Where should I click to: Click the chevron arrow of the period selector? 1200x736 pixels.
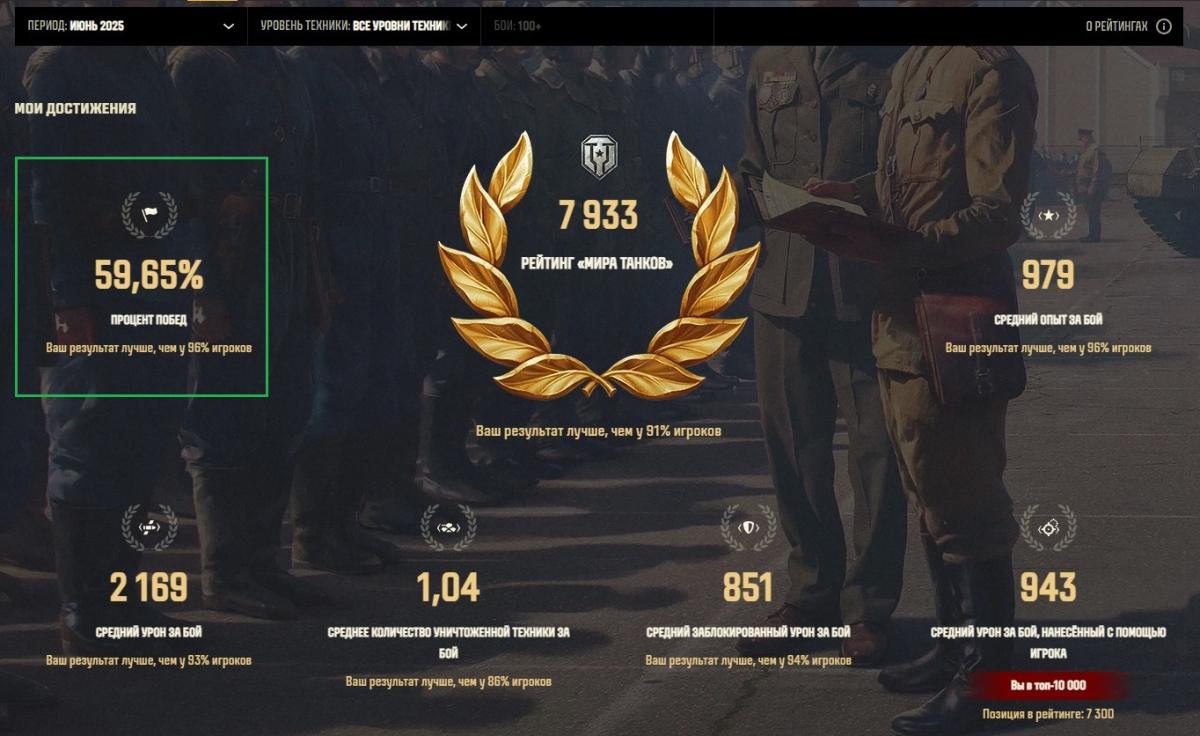click(x=229, y=26)
